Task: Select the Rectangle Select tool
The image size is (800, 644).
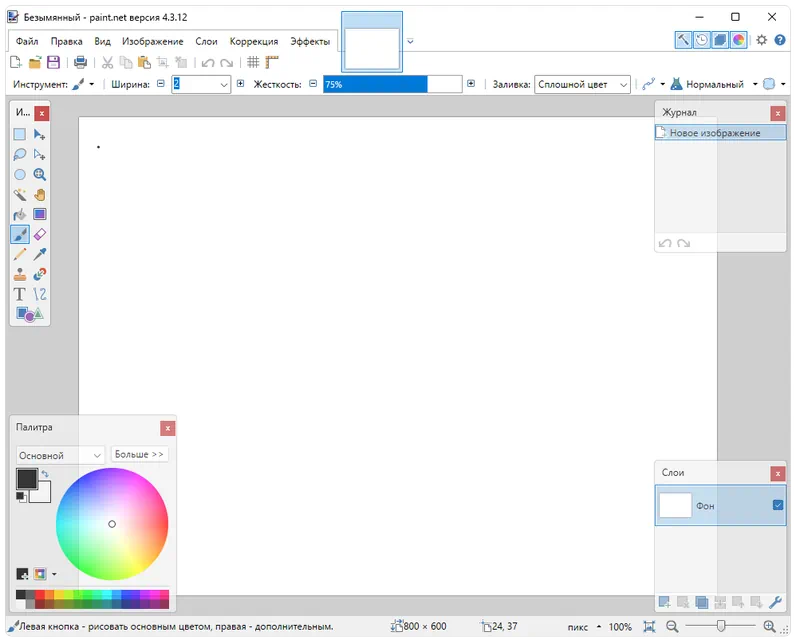Action: (19, 135)
